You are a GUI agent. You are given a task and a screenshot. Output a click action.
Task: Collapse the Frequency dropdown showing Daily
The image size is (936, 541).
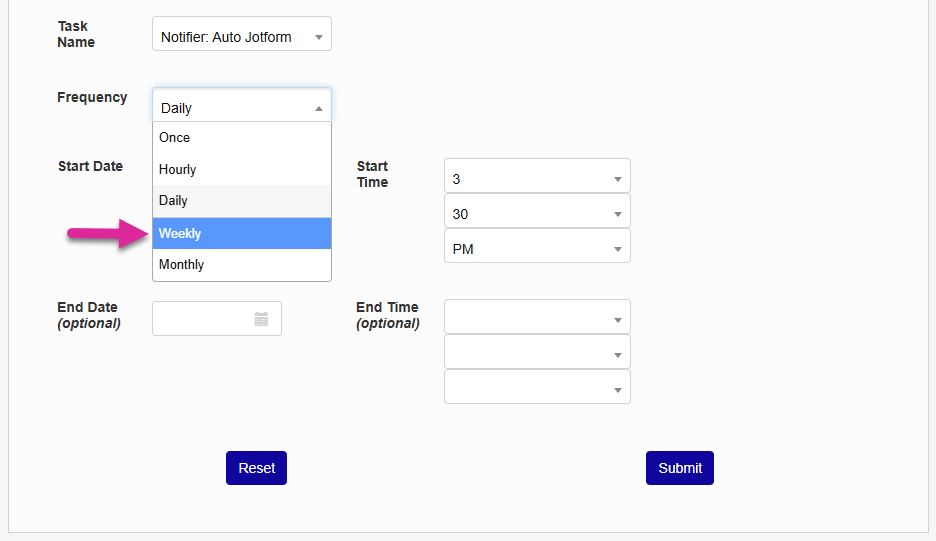[242, 106]
